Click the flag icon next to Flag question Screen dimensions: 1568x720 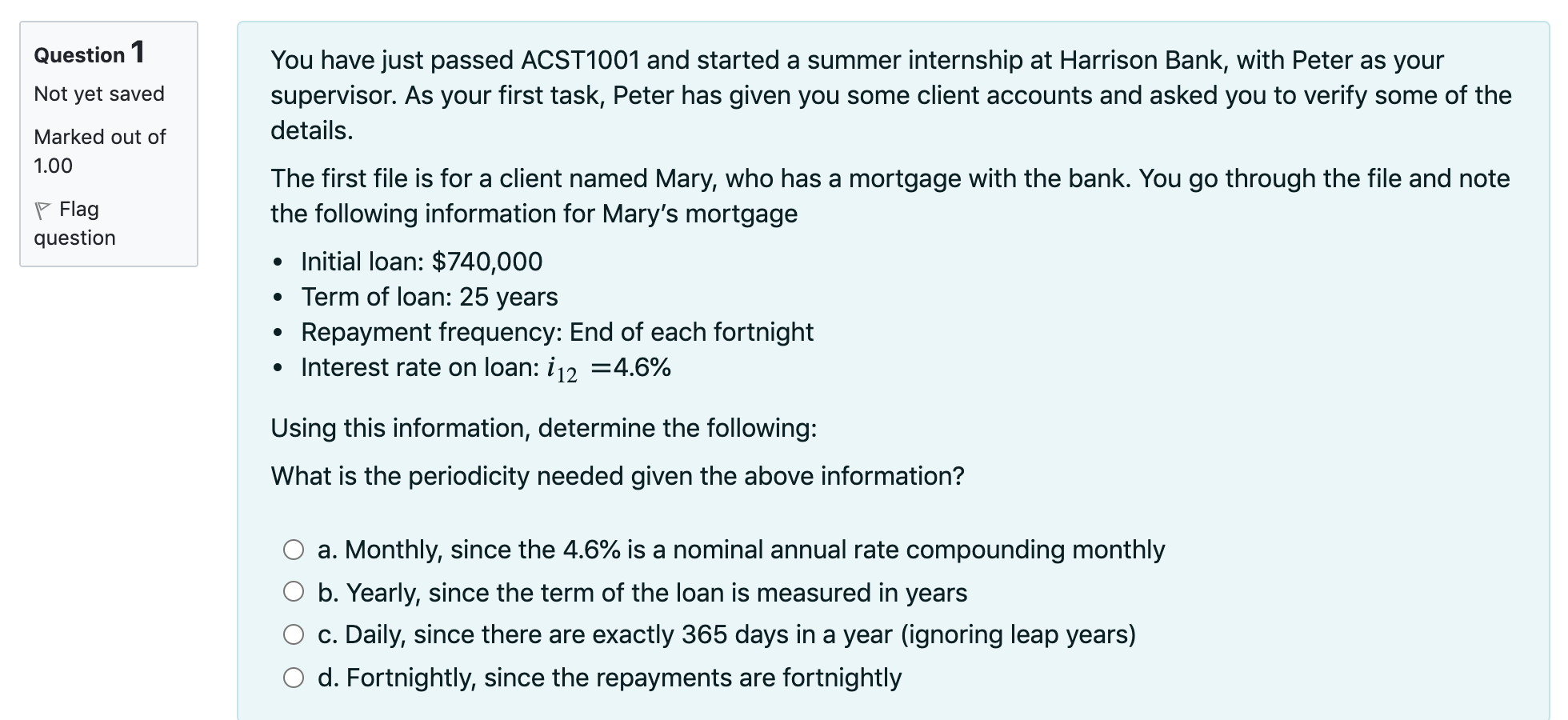(45, 209)
